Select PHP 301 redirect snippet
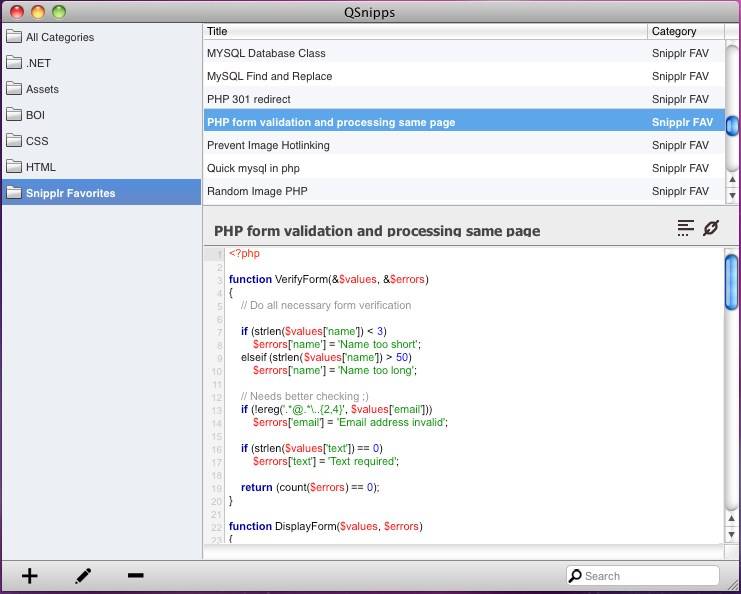Screen dimensions: 741x594 pyautogui.click(x=464, y=99)
